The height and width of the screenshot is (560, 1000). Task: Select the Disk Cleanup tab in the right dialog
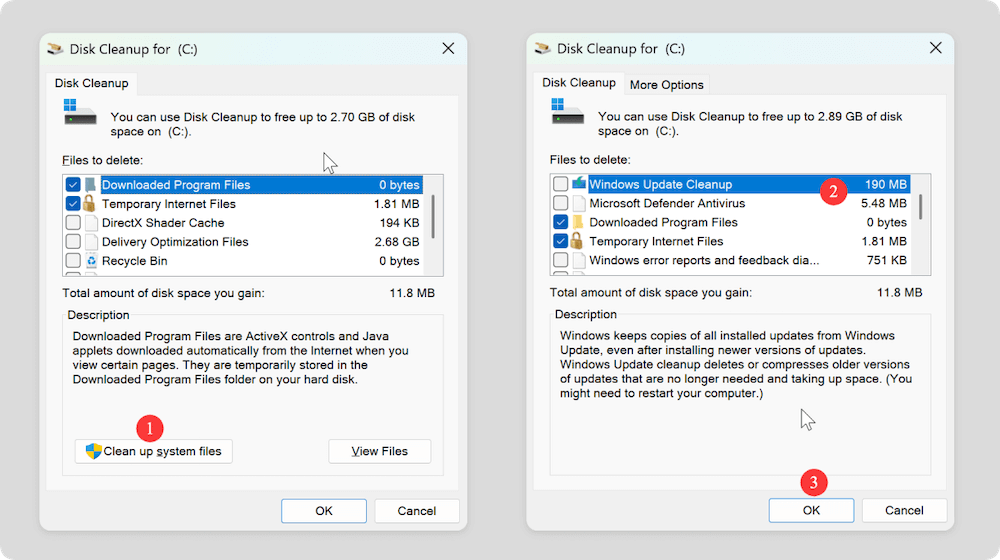tap(578, 82)
